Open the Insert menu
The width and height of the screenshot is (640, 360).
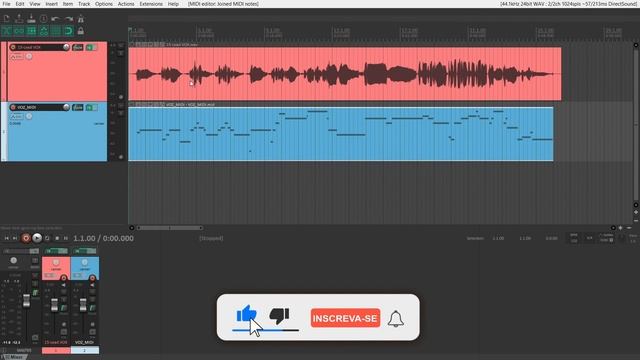(x=51, y=4)
